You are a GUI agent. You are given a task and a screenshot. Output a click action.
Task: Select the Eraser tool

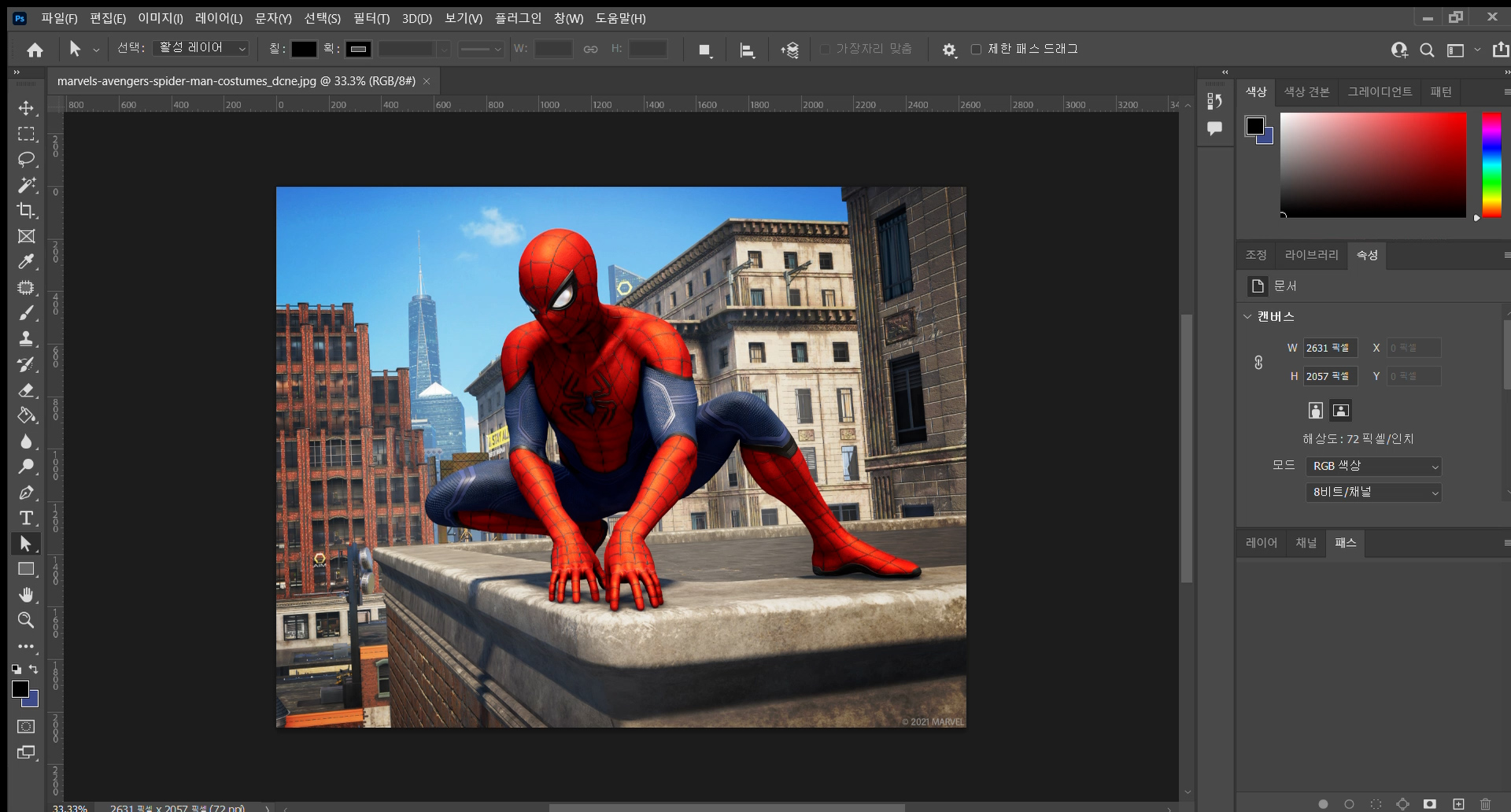(x=26, y=389)
